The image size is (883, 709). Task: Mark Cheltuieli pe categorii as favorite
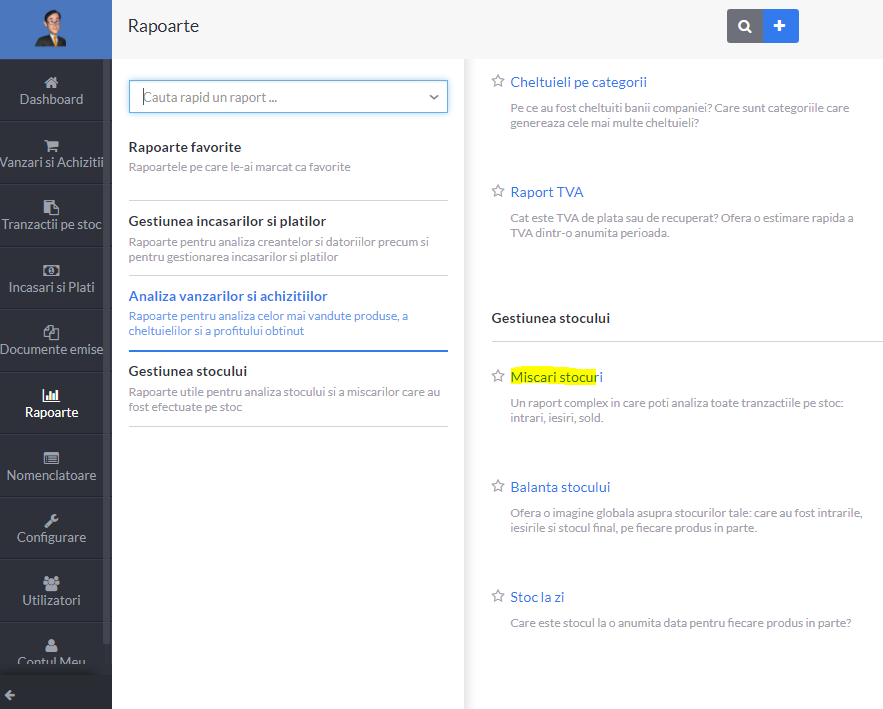coord(498,81)
